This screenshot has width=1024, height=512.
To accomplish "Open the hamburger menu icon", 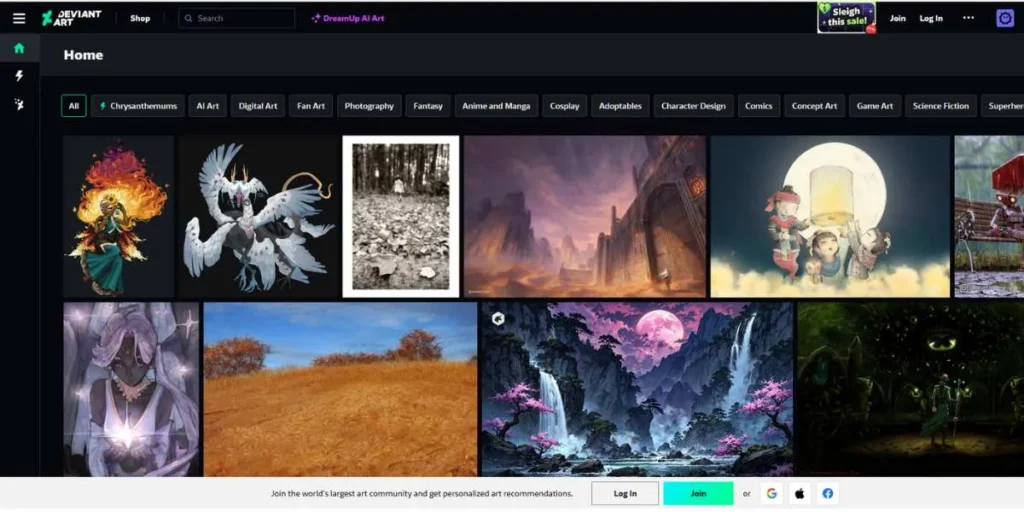I will 19,18.
